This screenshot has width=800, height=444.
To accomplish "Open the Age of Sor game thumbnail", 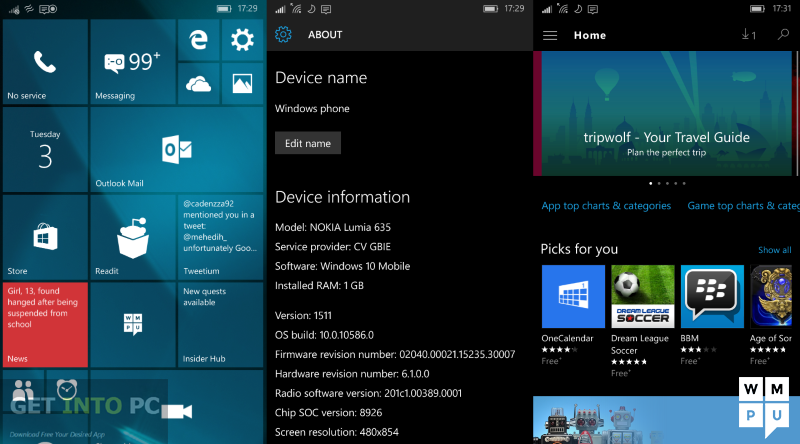I will tap(771, 297).
